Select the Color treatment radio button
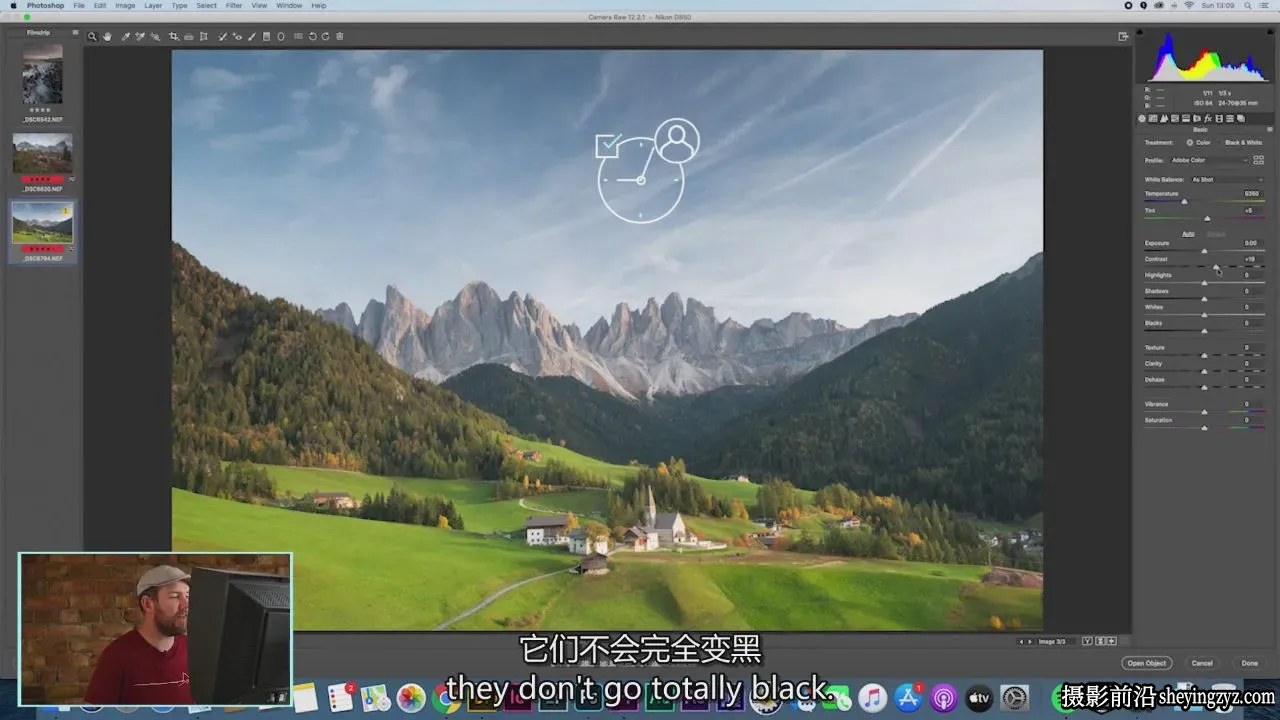Image resolution: width=1280 pixels, height=720 pixels. click(1190, 143)
